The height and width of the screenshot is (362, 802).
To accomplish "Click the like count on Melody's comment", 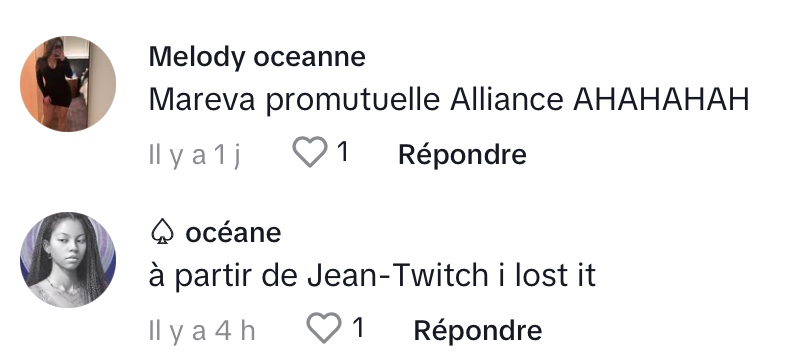I will 344,152.
